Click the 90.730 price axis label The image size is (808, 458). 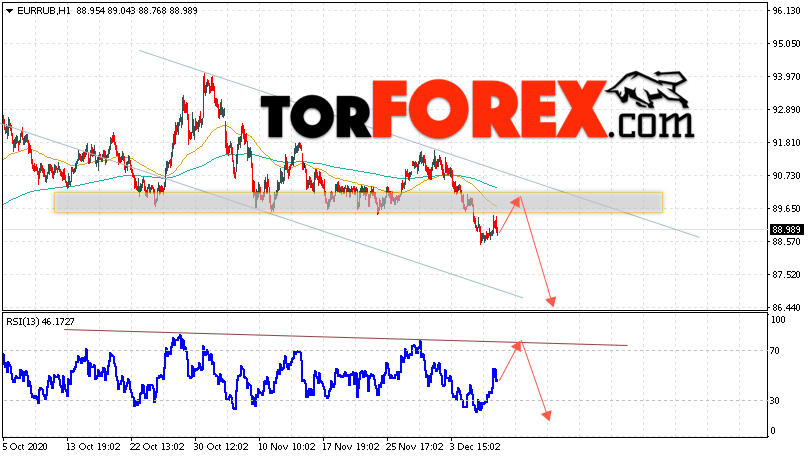786,176
